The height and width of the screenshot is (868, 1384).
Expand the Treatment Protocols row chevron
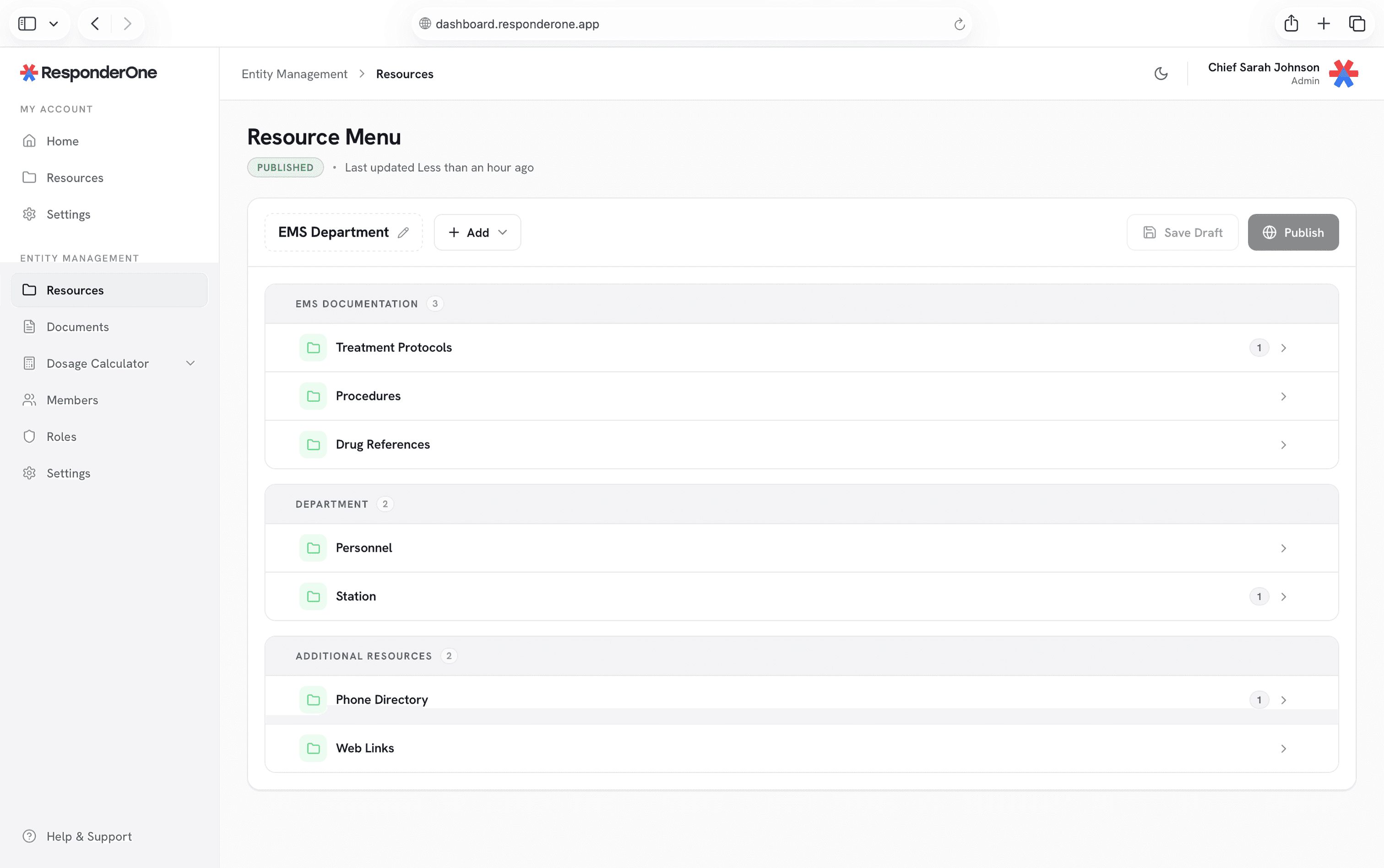[x=1283, y=348]
